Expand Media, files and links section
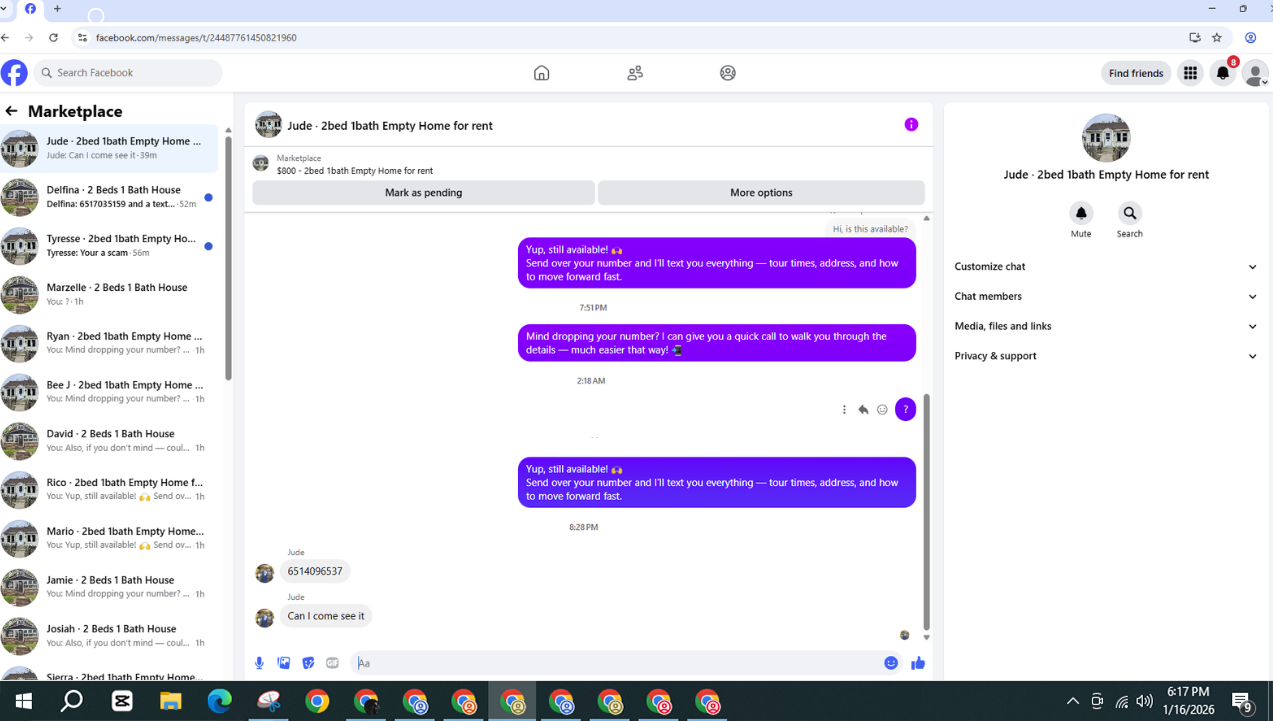Image resolution: width=1273 pixels, height=721 pixels. (x=1106, y=326)
